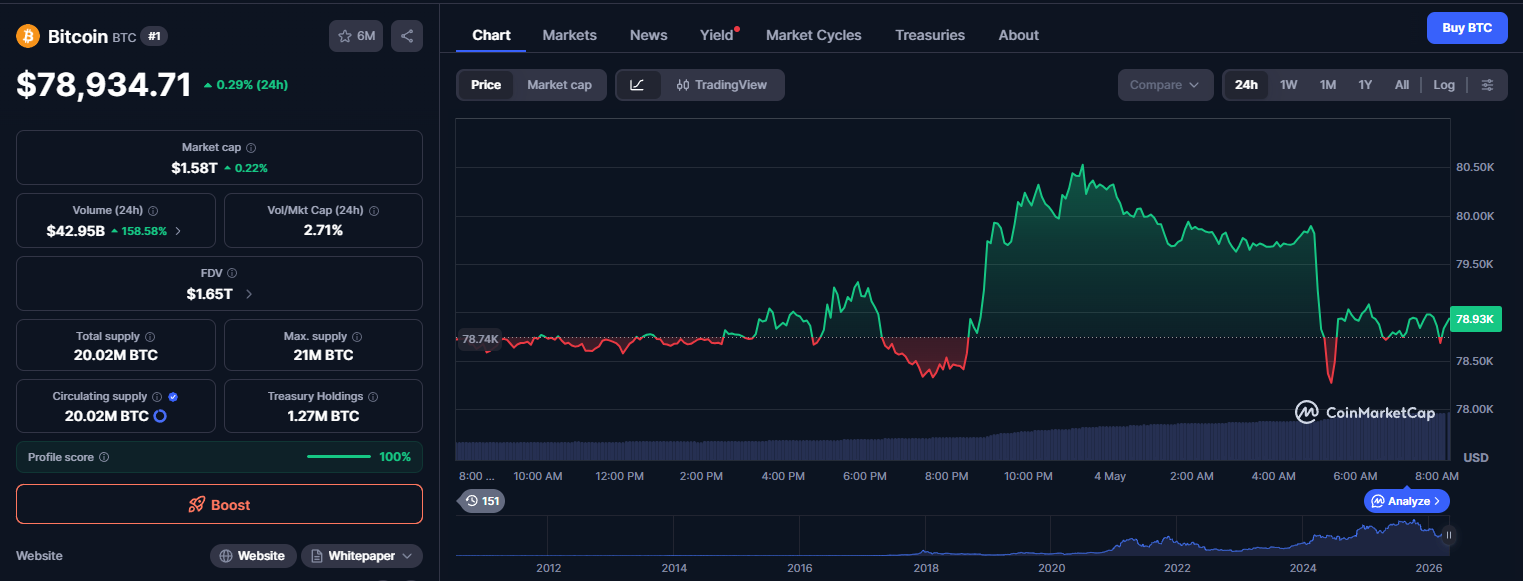This screenshot has width=1523, height=581.
Task: Select the 1W time range
Action: [1288, 85]
